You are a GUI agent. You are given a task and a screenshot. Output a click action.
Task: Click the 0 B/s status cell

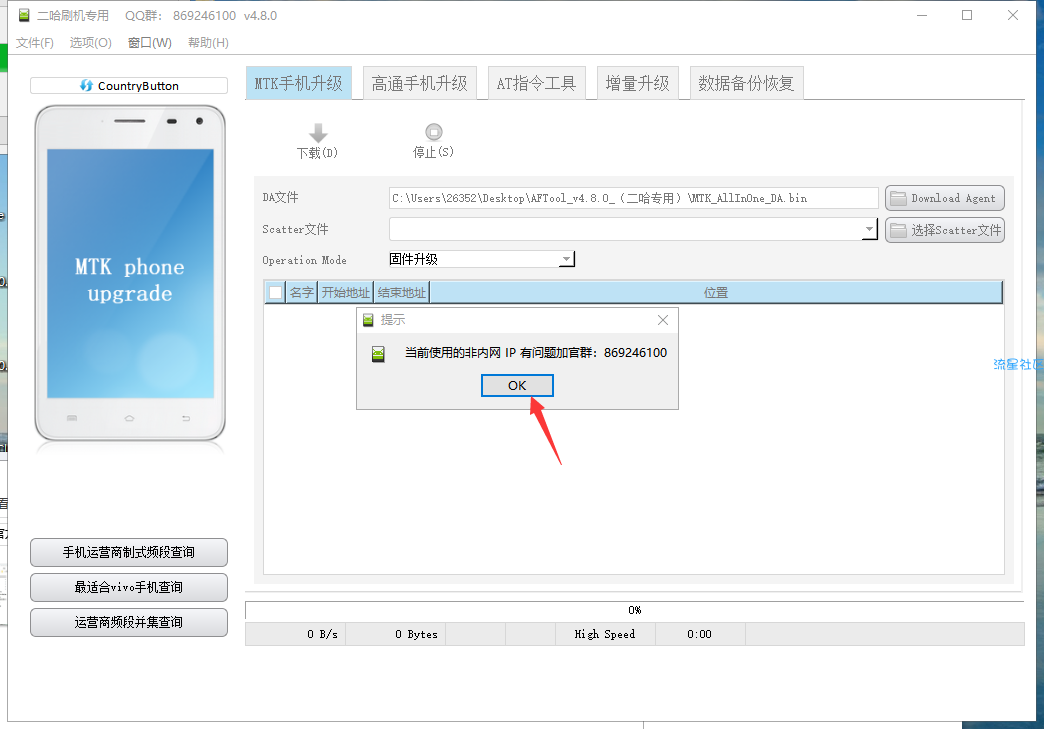(x=296, y=634)
